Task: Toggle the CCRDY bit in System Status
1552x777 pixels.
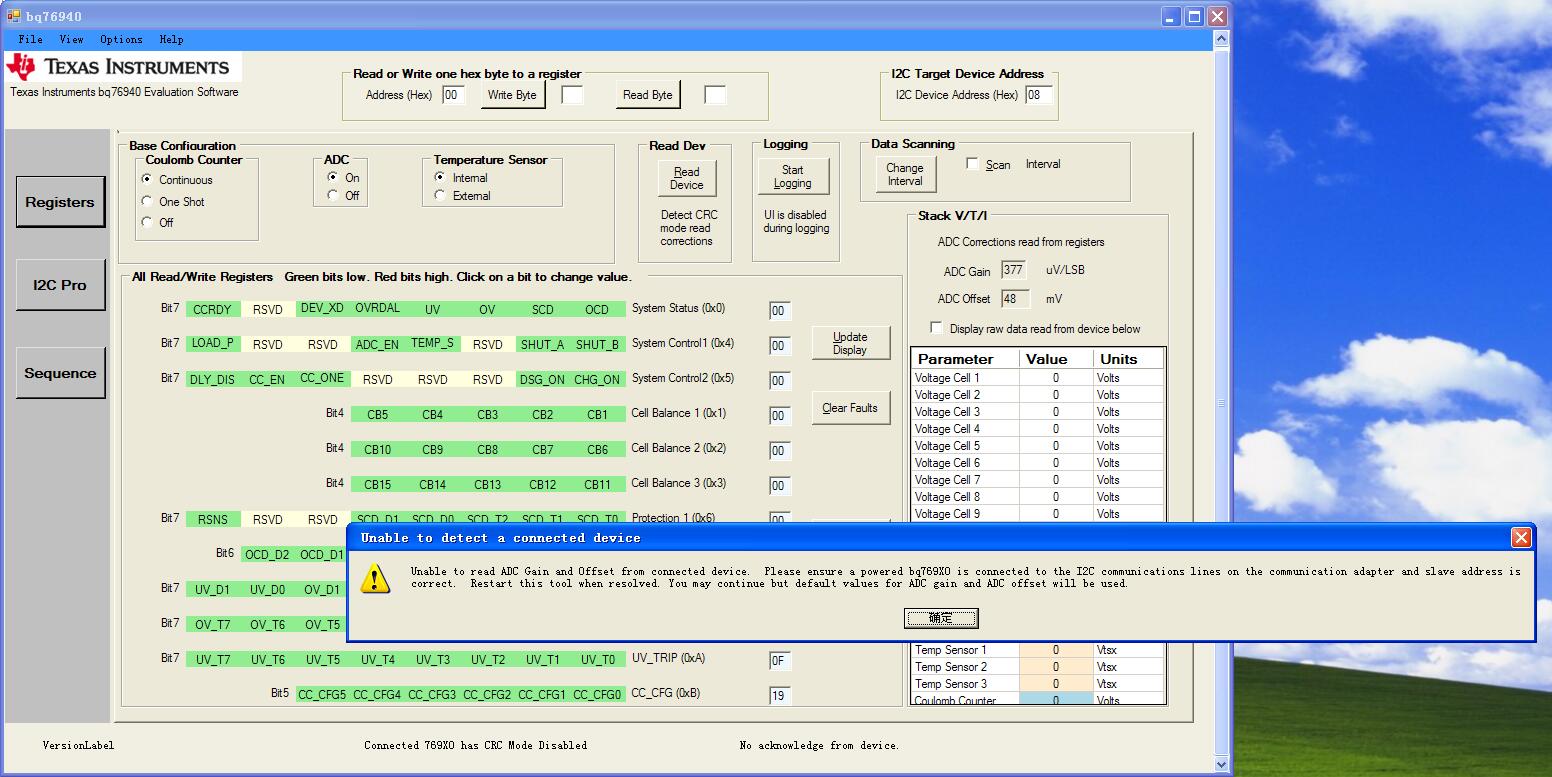Action: (212, 309)
